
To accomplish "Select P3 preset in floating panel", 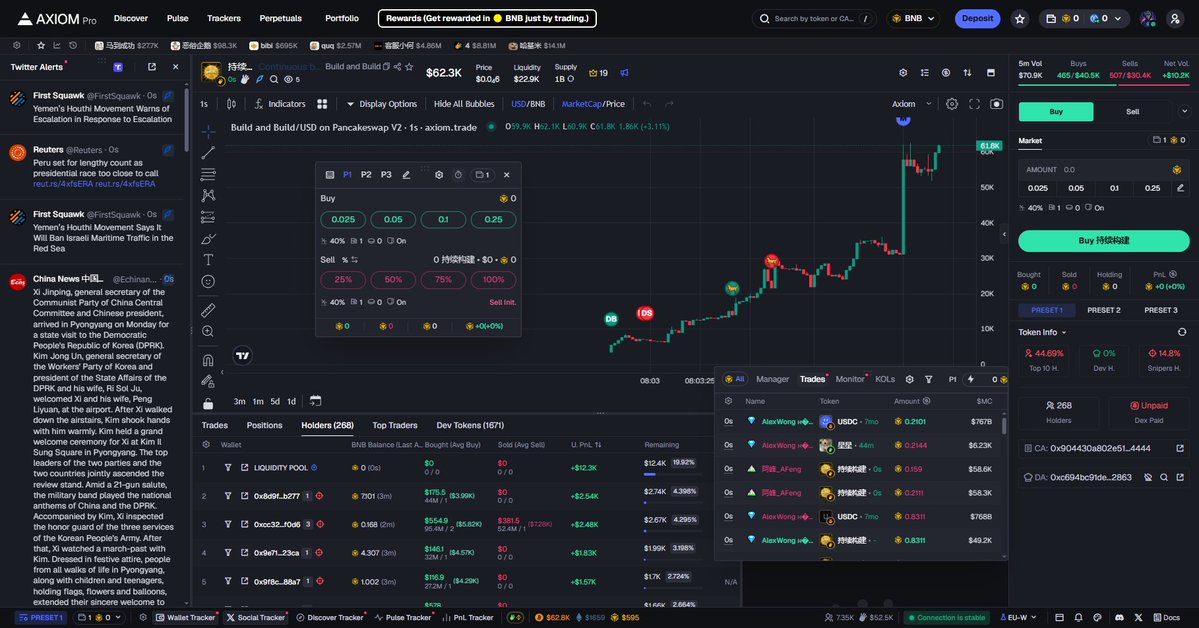I will 386,175.
